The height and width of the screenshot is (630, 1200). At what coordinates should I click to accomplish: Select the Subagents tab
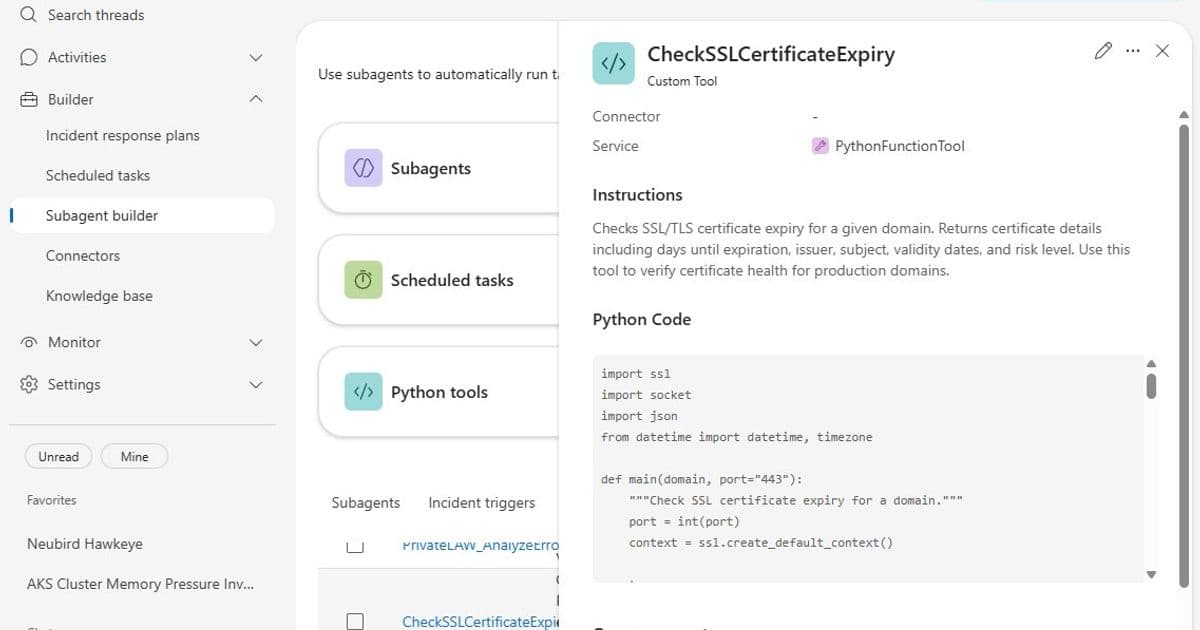click(x=366, y=502)
